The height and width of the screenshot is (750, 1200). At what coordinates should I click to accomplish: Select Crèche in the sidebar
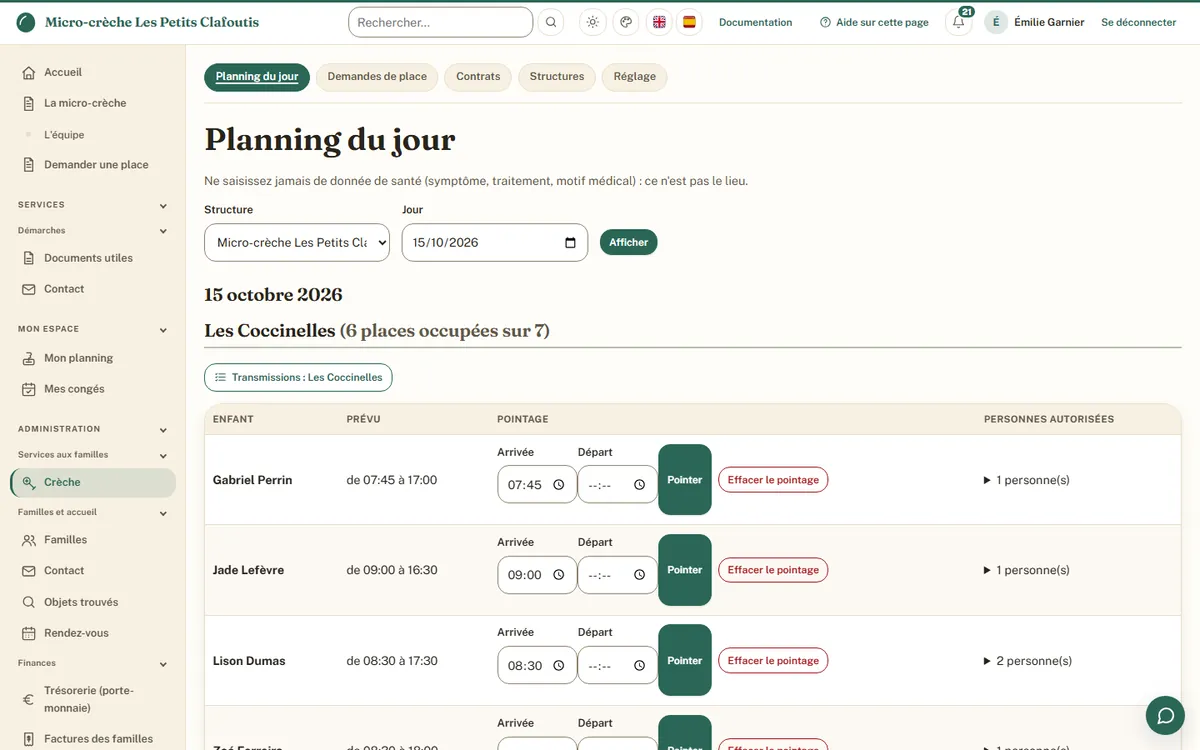click(x=93, y=483)
